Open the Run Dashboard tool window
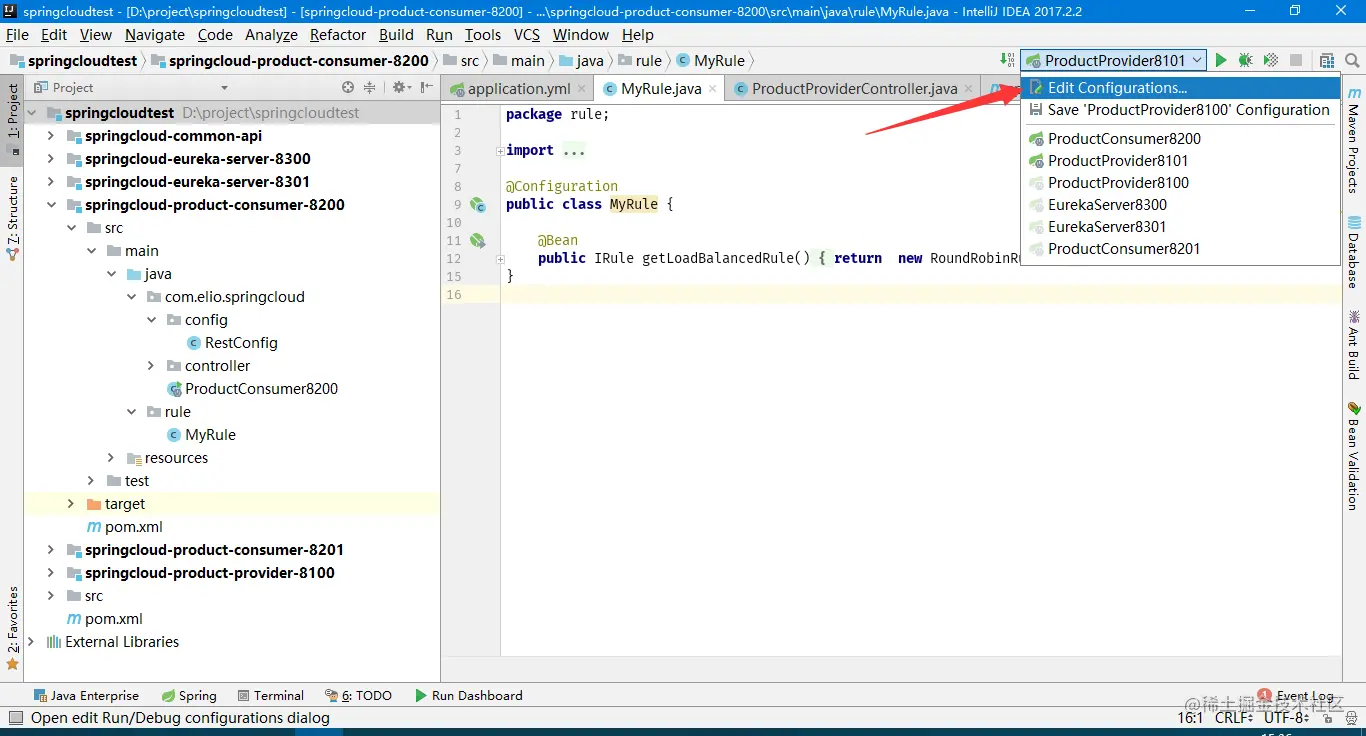Screen dimensions: 1366x736 click(469, 695)
